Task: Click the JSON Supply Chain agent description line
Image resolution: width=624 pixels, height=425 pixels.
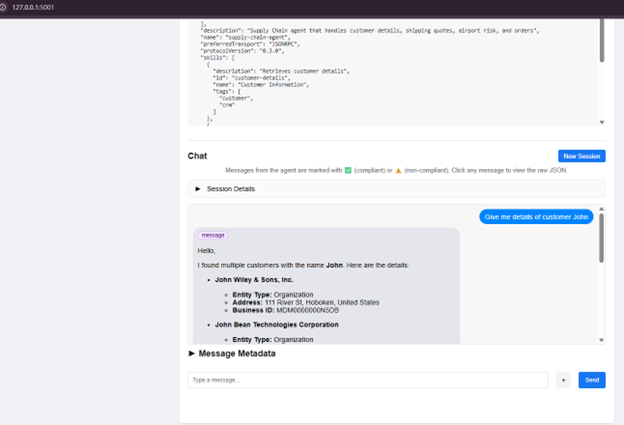Action: tap(370, 31)
